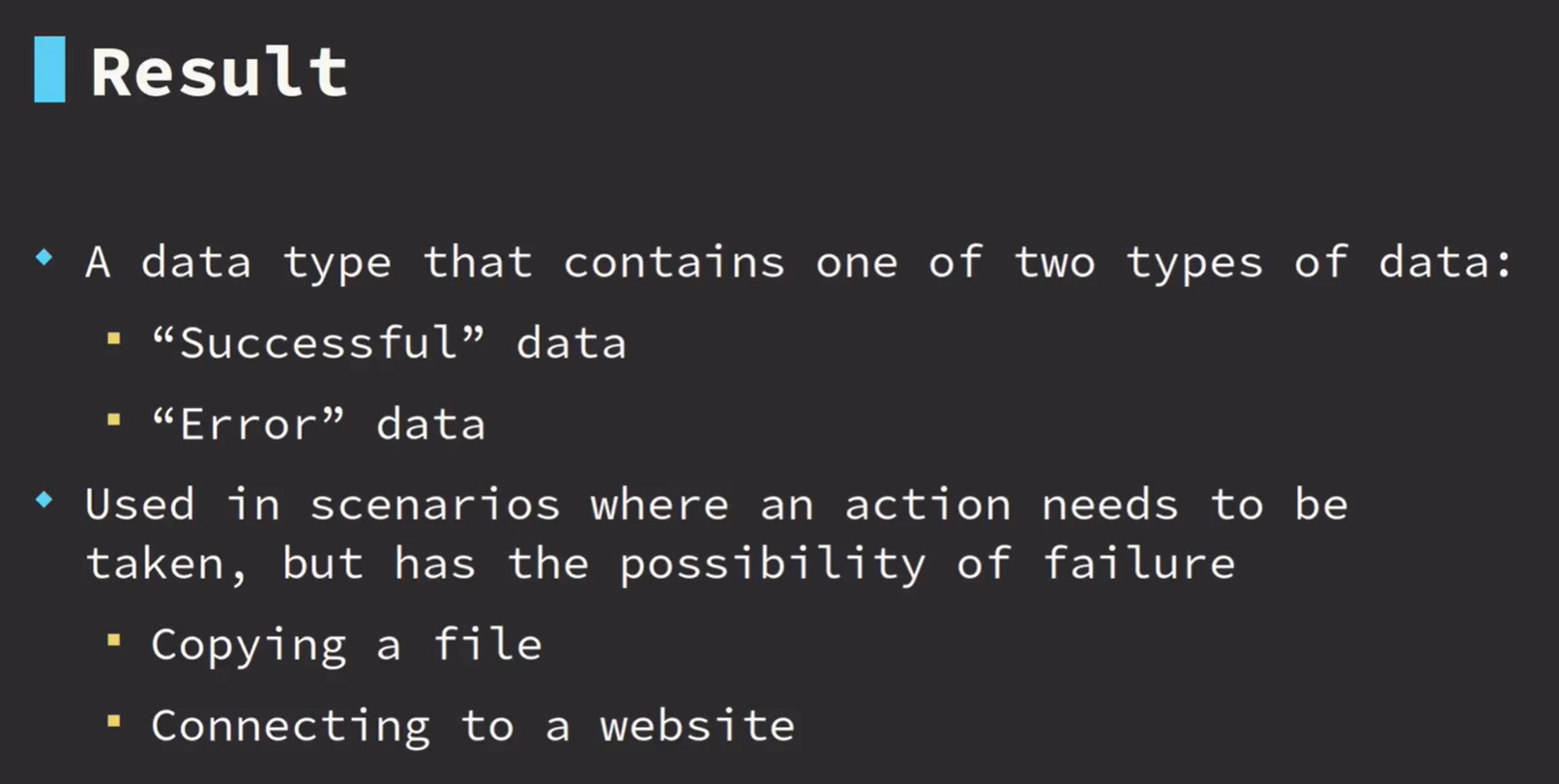Select the "Error" data sub-bullet text
The height and width of the screenshot is (784, 1559).
318,425
